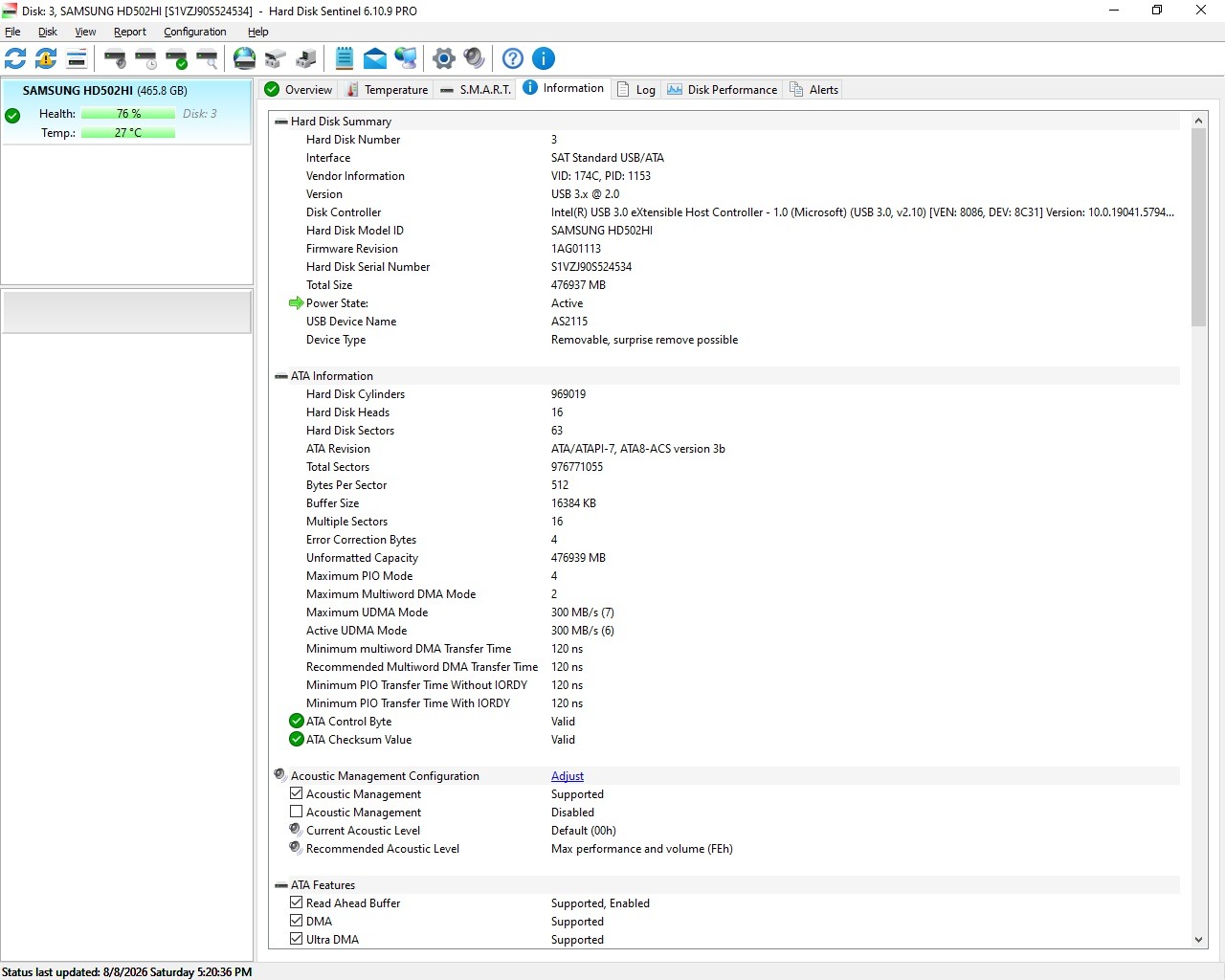Switch to the Alerts tab
The height and width of the screenshot is (980, 1225).
[814, 90]
